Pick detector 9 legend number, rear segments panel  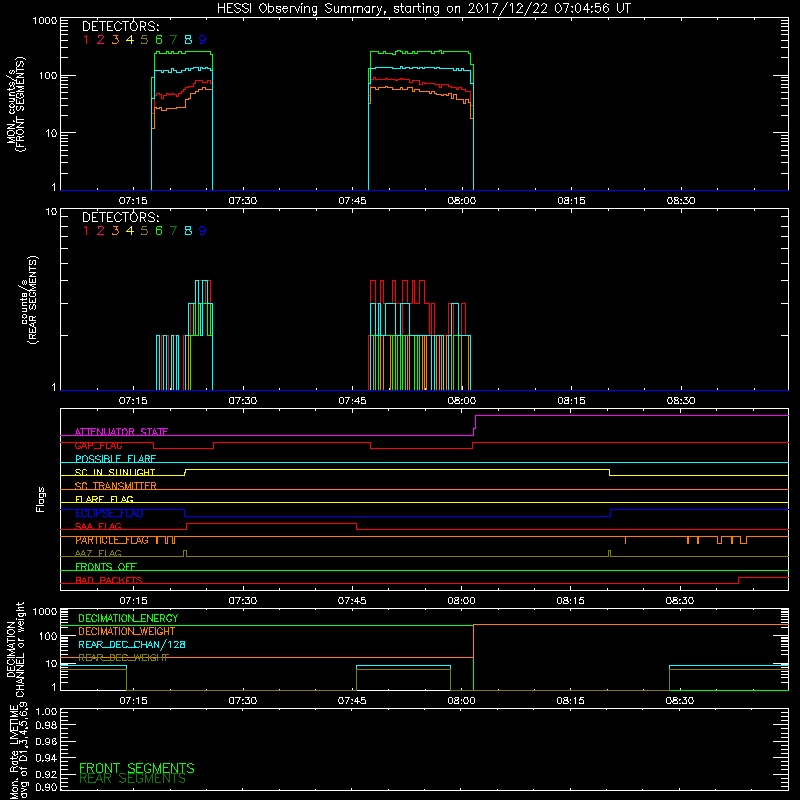pyautogui.click(x=203, y=231)
